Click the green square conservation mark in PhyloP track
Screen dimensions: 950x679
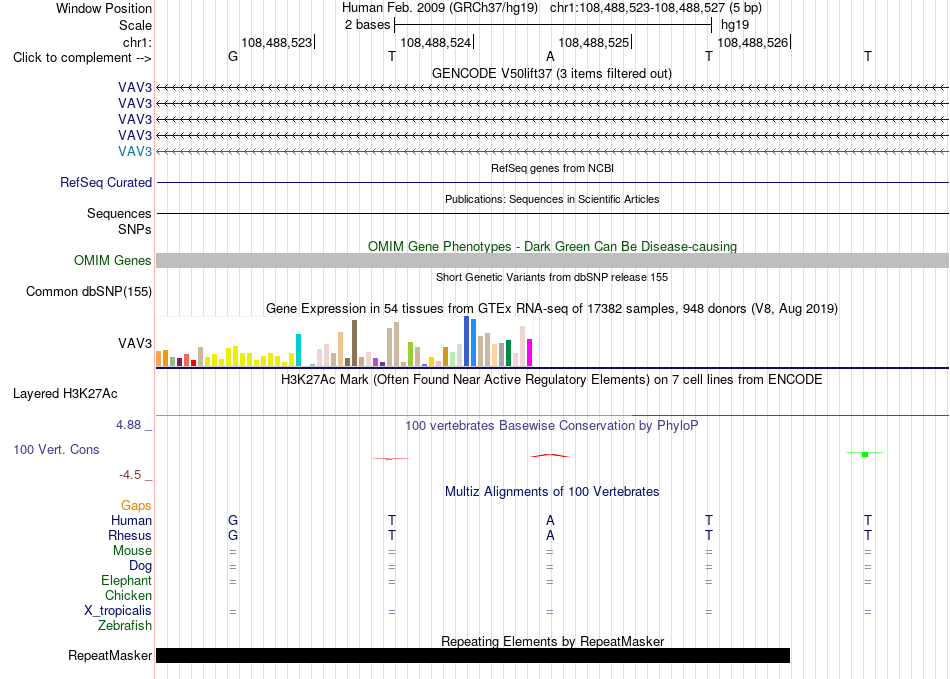click(x=865, y=454)
